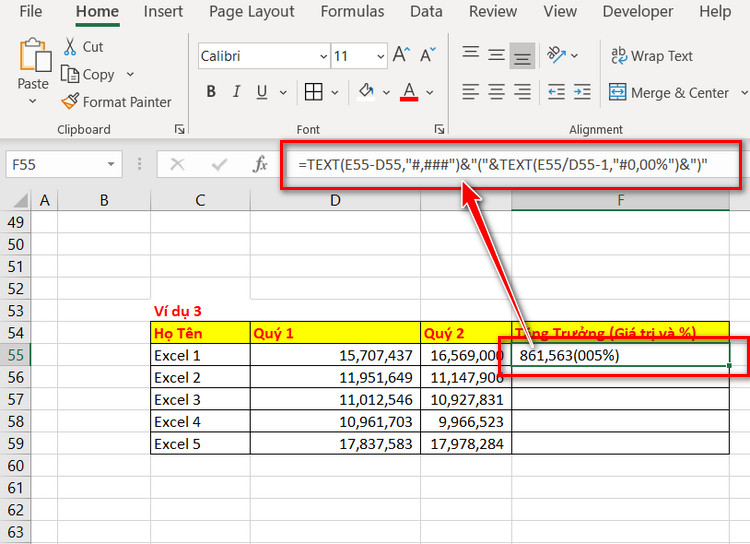The width and height of the screenshot is (750, 544).
Task: Toggle Underline formatting
Action: pyautogui.click(x=262, y=91)
